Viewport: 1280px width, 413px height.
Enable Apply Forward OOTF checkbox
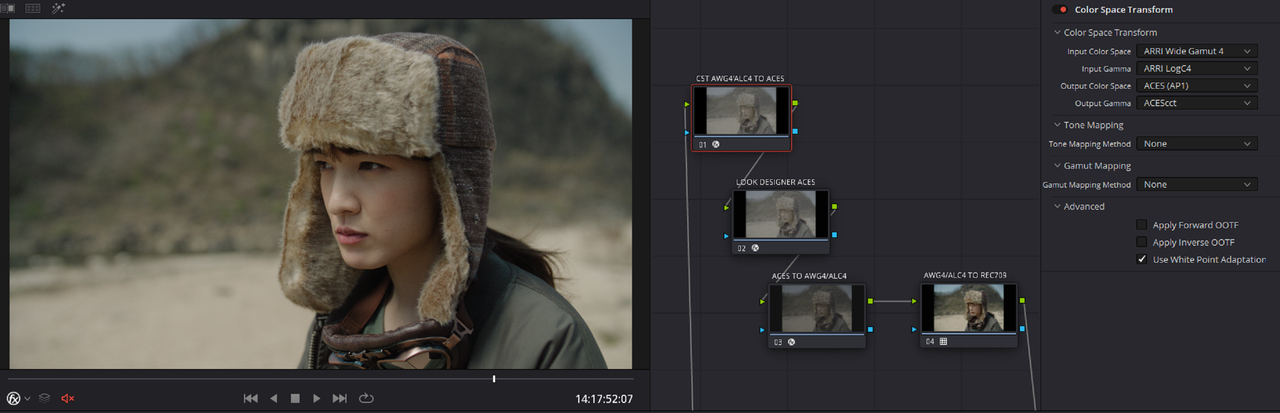coord(1142,225)
